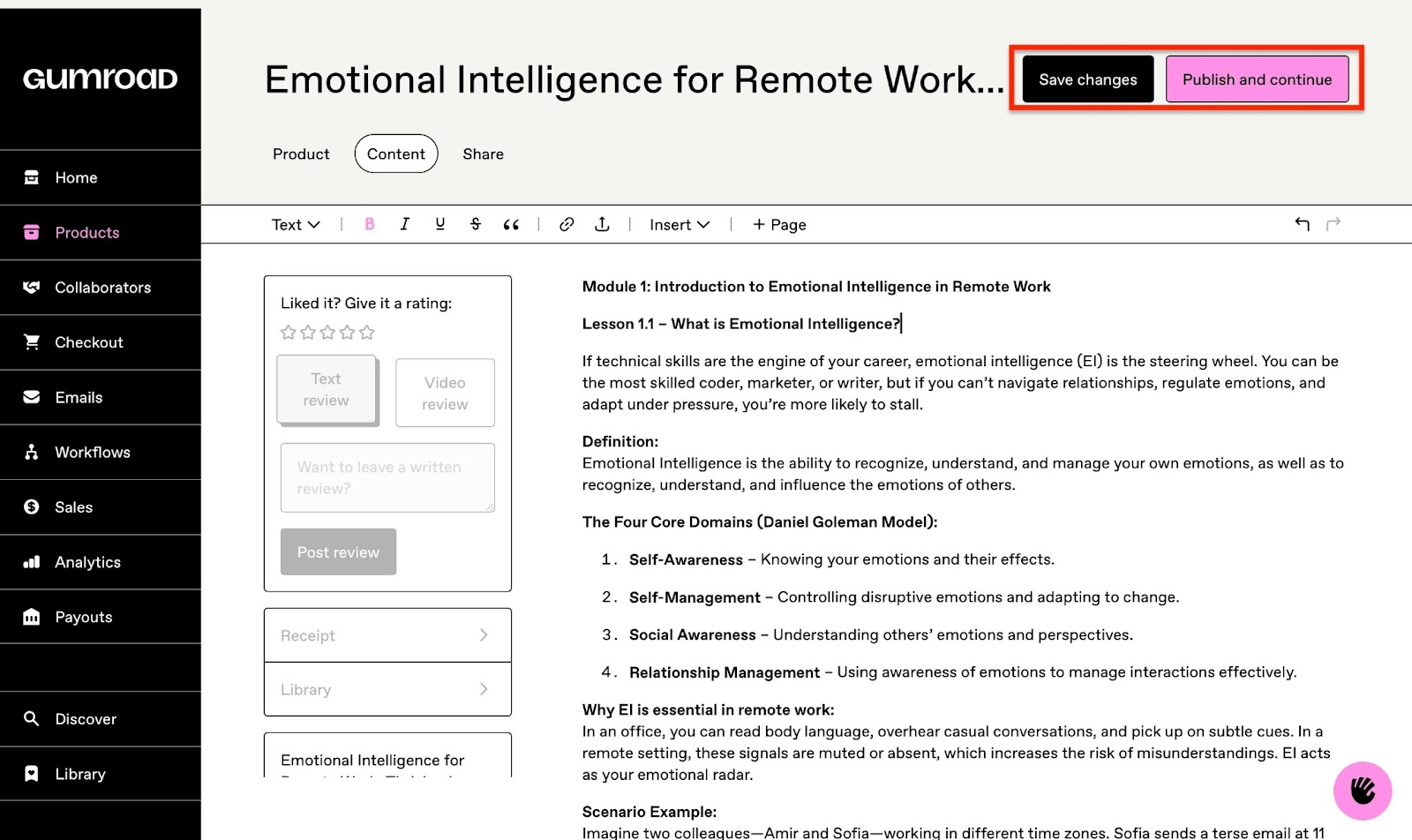
Task: Go to Home in the sidebar
Action: point(101,177)
